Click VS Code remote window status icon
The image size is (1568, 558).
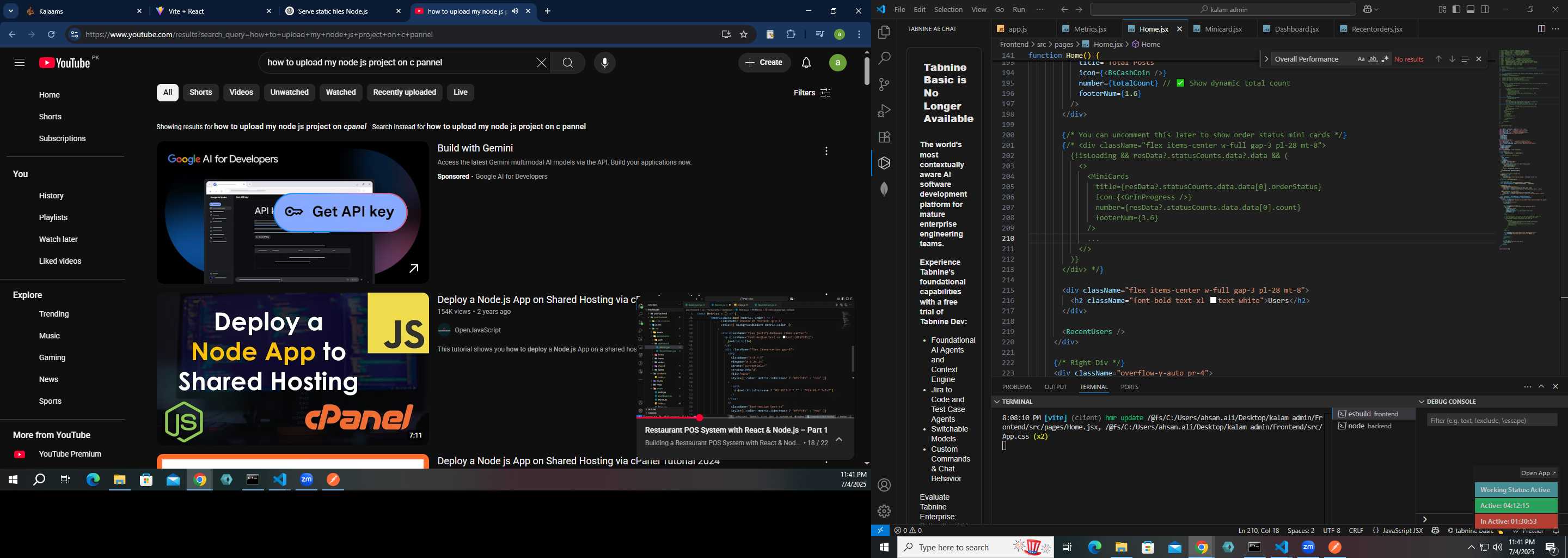[x=880, y=531]
